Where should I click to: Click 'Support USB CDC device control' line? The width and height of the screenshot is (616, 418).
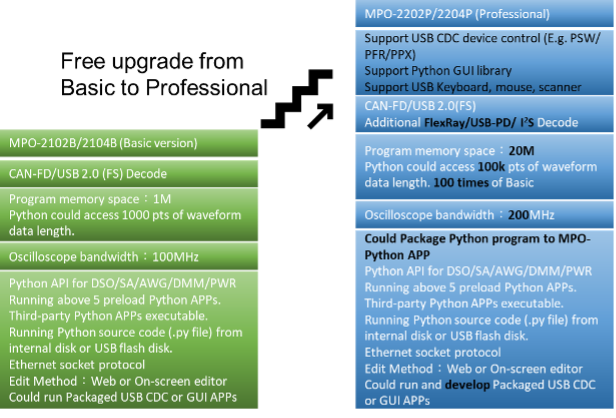point(482,38)
